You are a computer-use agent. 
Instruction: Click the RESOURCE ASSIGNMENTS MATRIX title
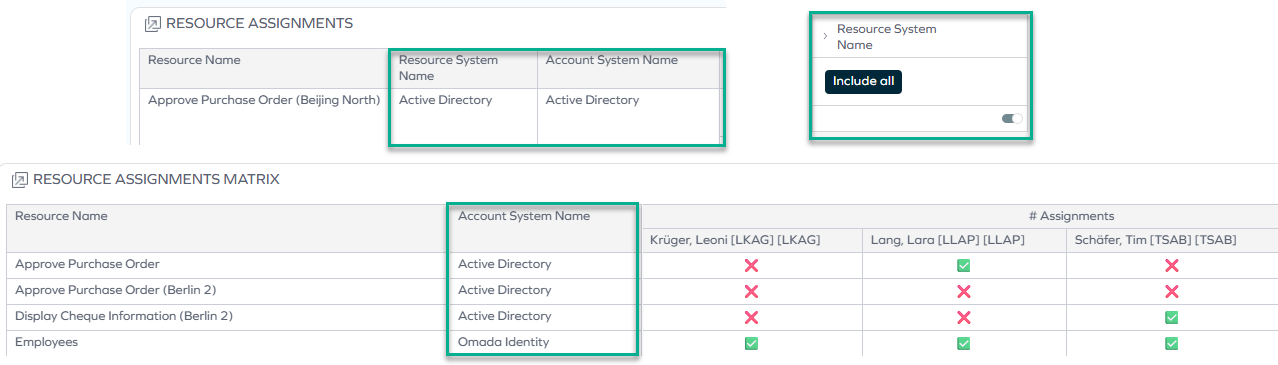[x=156, y=180]
